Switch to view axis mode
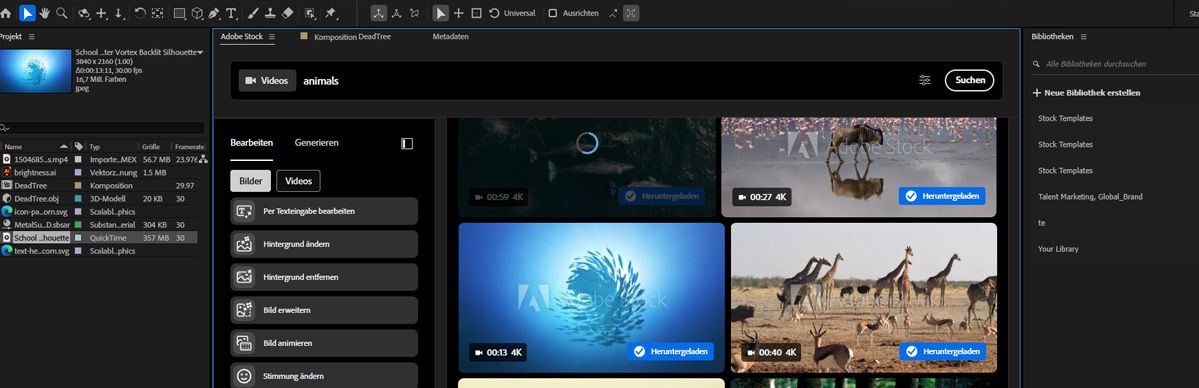The image size is (1199, 388). click(414, 13)
